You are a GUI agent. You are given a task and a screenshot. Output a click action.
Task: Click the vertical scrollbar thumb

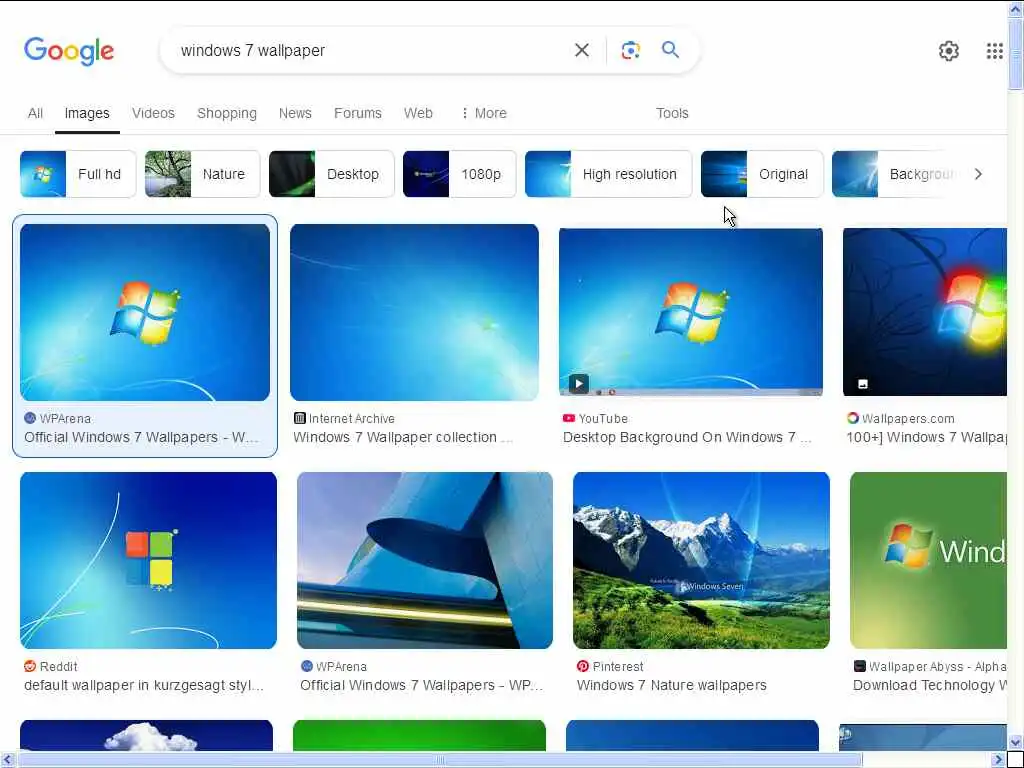[1016, 55]
